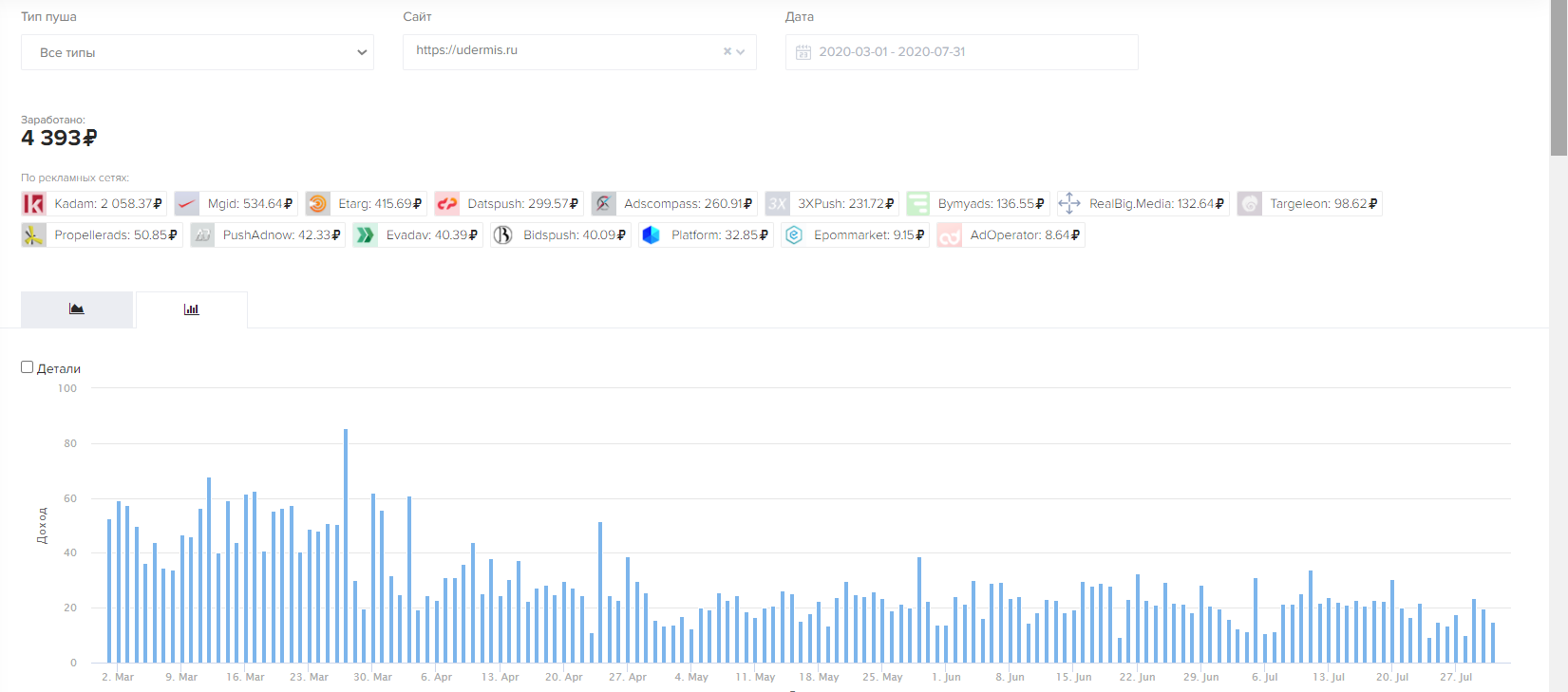
Task: Click the Datspush red logo icon
Action: pos(447,204)
